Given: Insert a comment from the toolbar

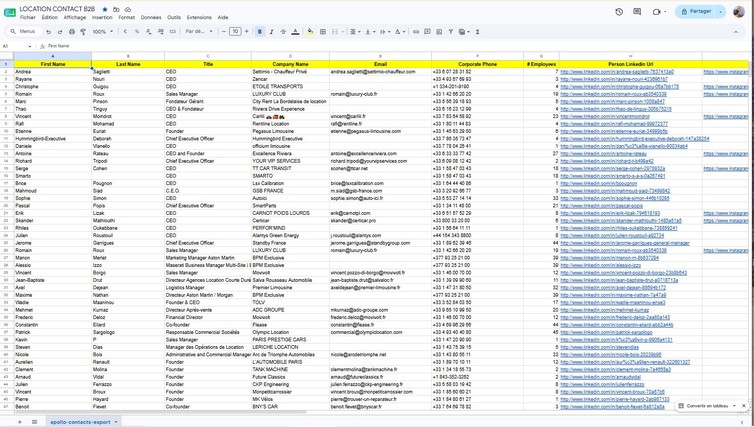Looking at the screenshot, I should pos(427,32).
